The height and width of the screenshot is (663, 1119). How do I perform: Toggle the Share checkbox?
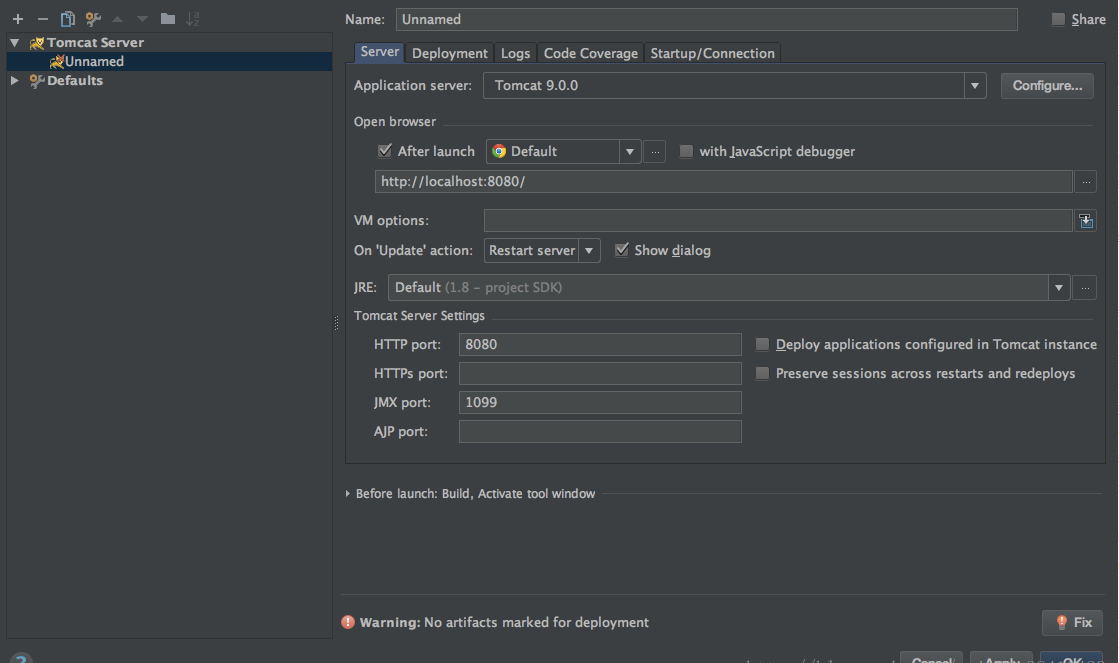pyautogui.click(x=1058, y=19)
